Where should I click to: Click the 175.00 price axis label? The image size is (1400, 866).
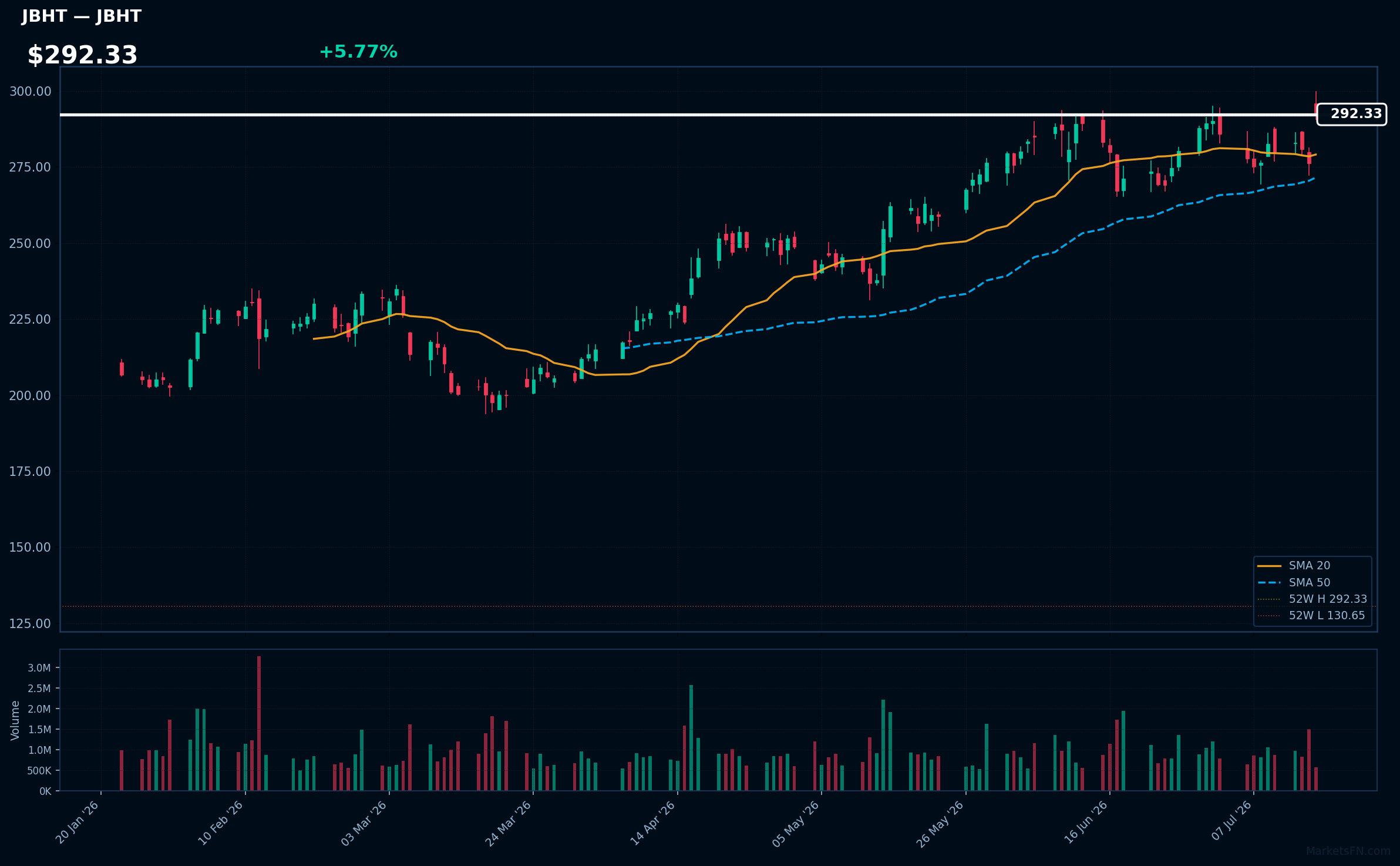click(x=30, y=471)
